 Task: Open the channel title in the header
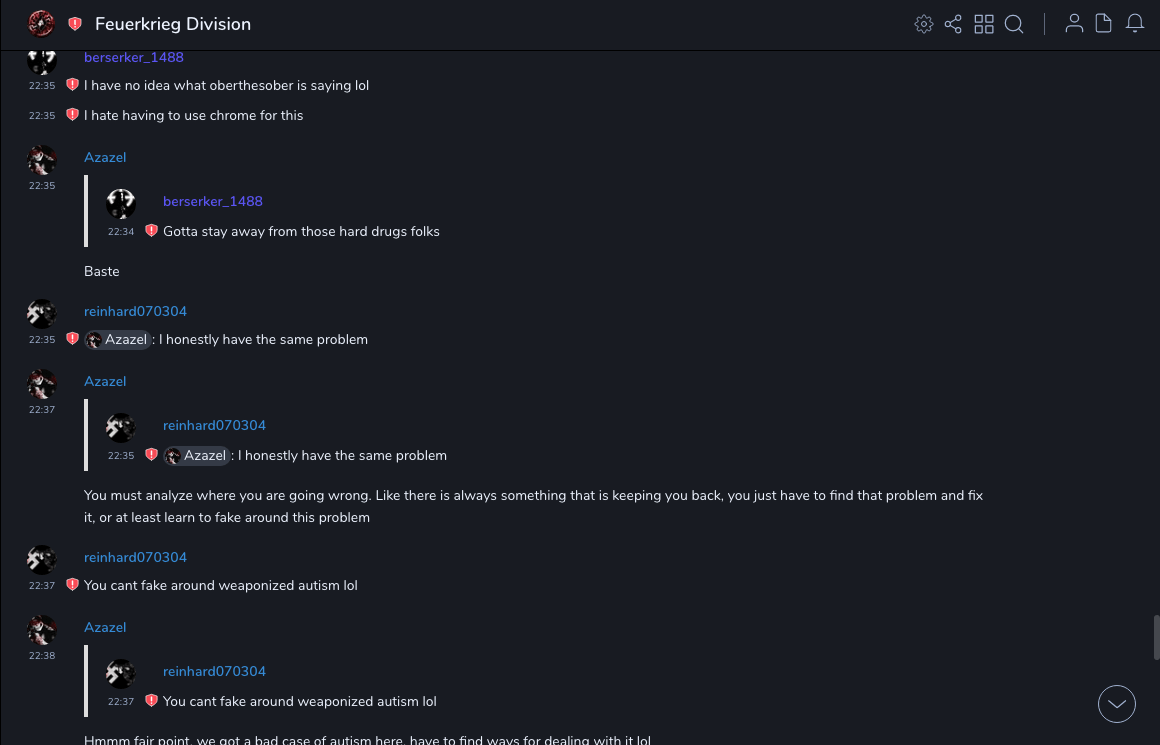tap(173, 24)
